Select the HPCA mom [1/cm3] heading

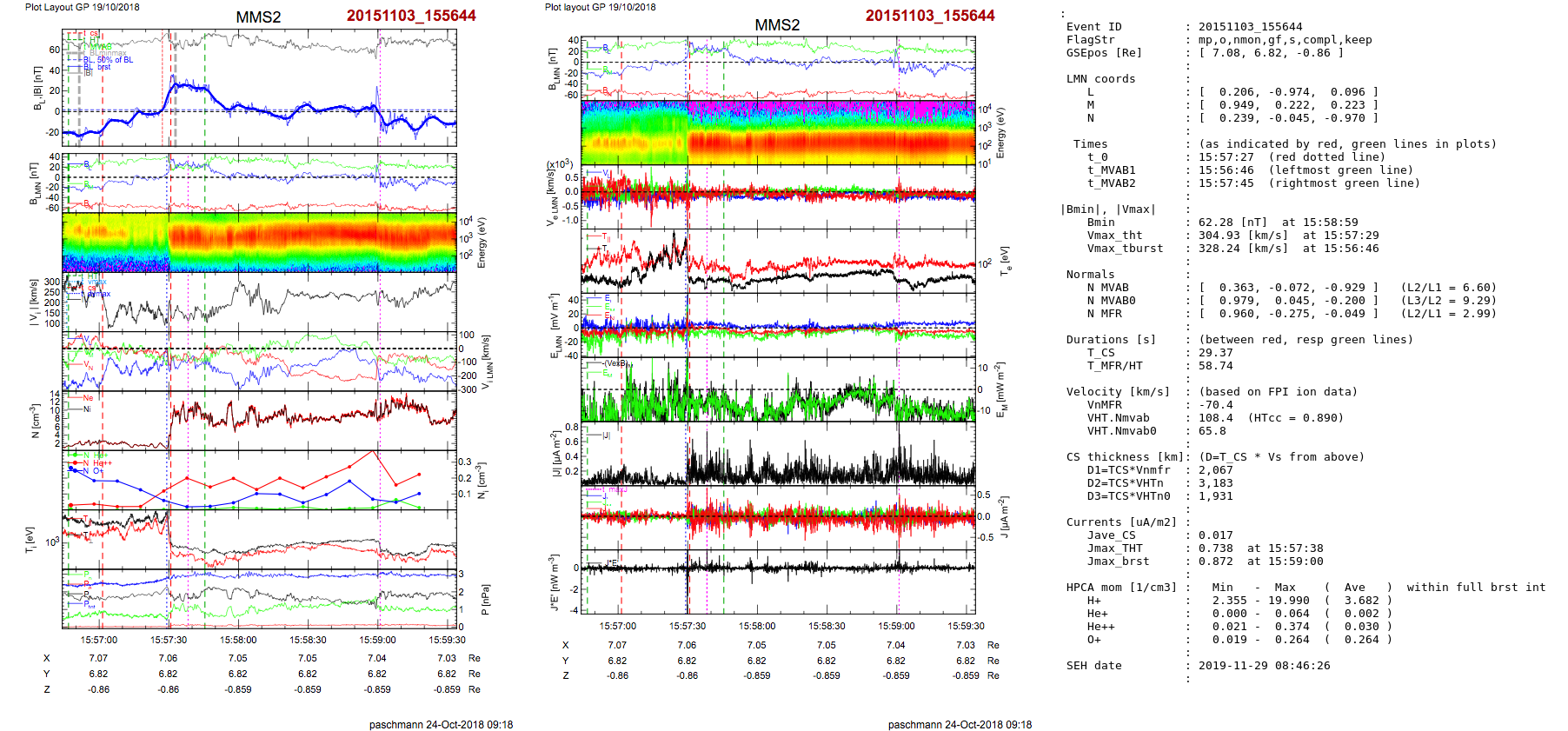[1121, 588]
